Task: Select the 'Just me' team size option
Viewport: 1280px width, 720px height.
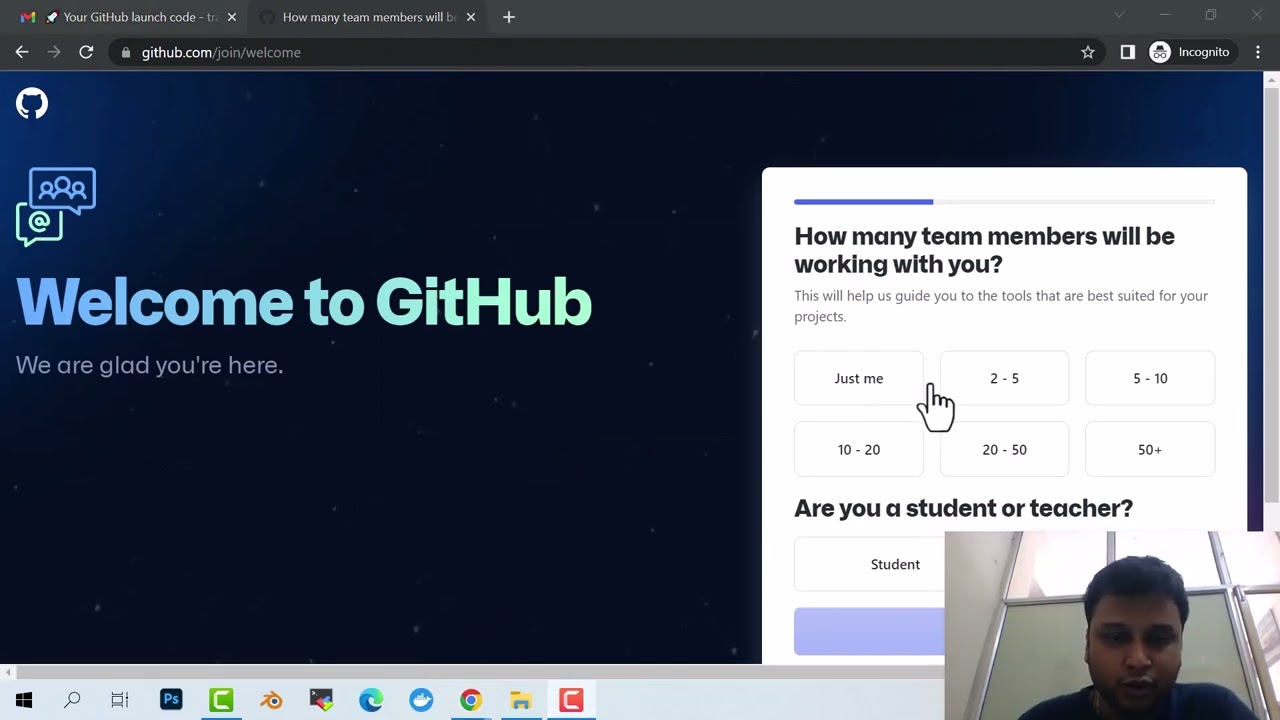Action: [x=858, y=378]
